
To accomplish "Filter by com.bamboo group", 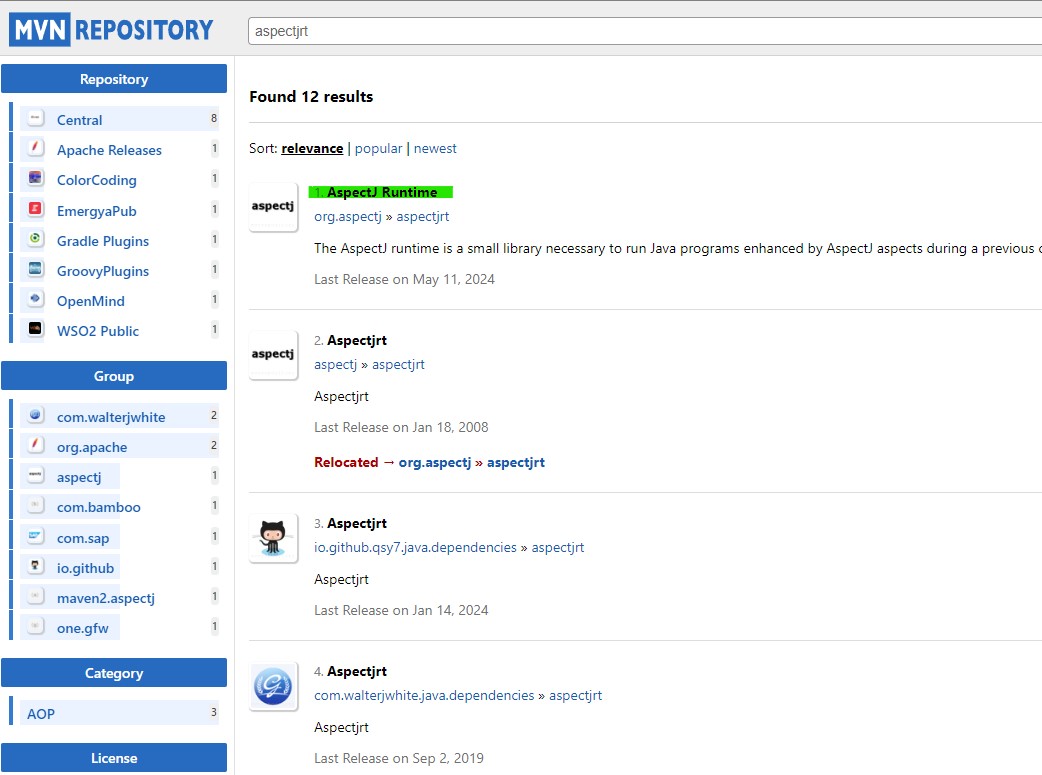I will (98, 507).
